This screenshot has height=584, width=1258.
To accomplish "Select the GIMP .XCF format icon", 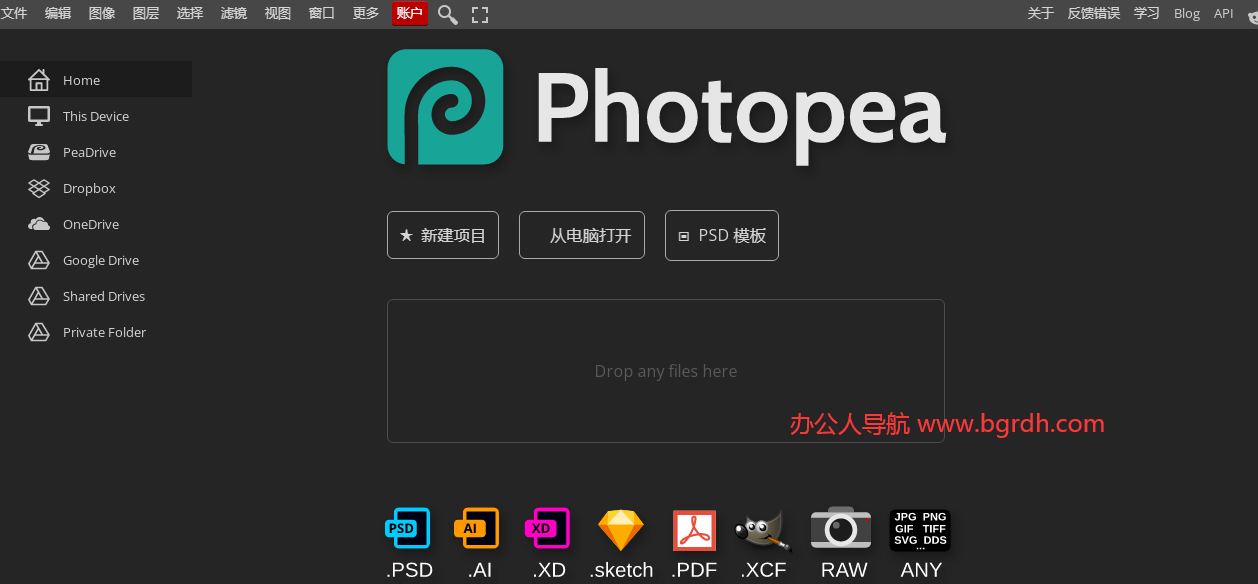I will pyautogui.click(x=763, y=530).
